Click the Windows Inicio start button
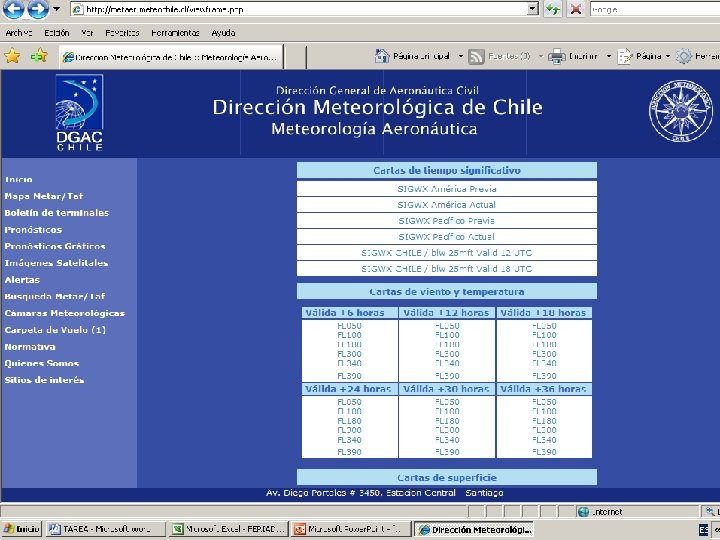Viewport: 720px width, 540px height. (21, 529)
